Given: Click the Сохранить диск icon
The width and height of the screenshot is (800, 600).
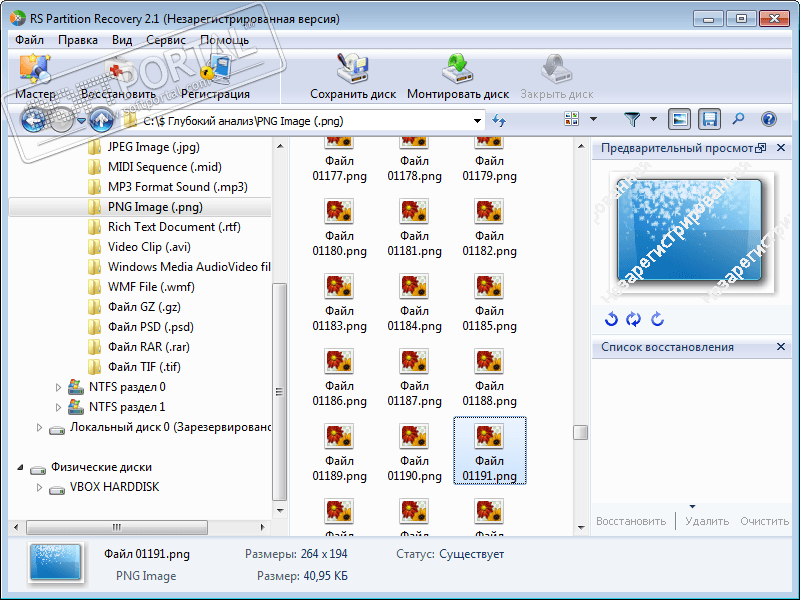Looking at the screenshot, I should tap(353, 77).
